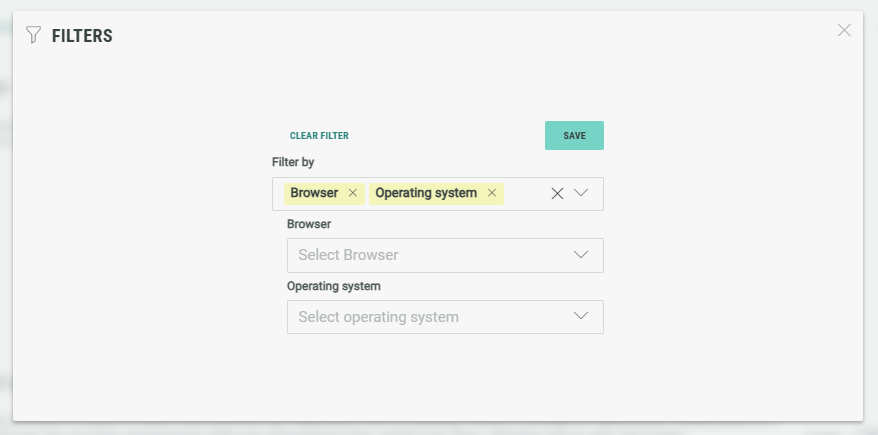Image resolution: width=878 pixels, height=435 pixels.
Task: Click the Filter by label
Action: click(x=293, y=162)
